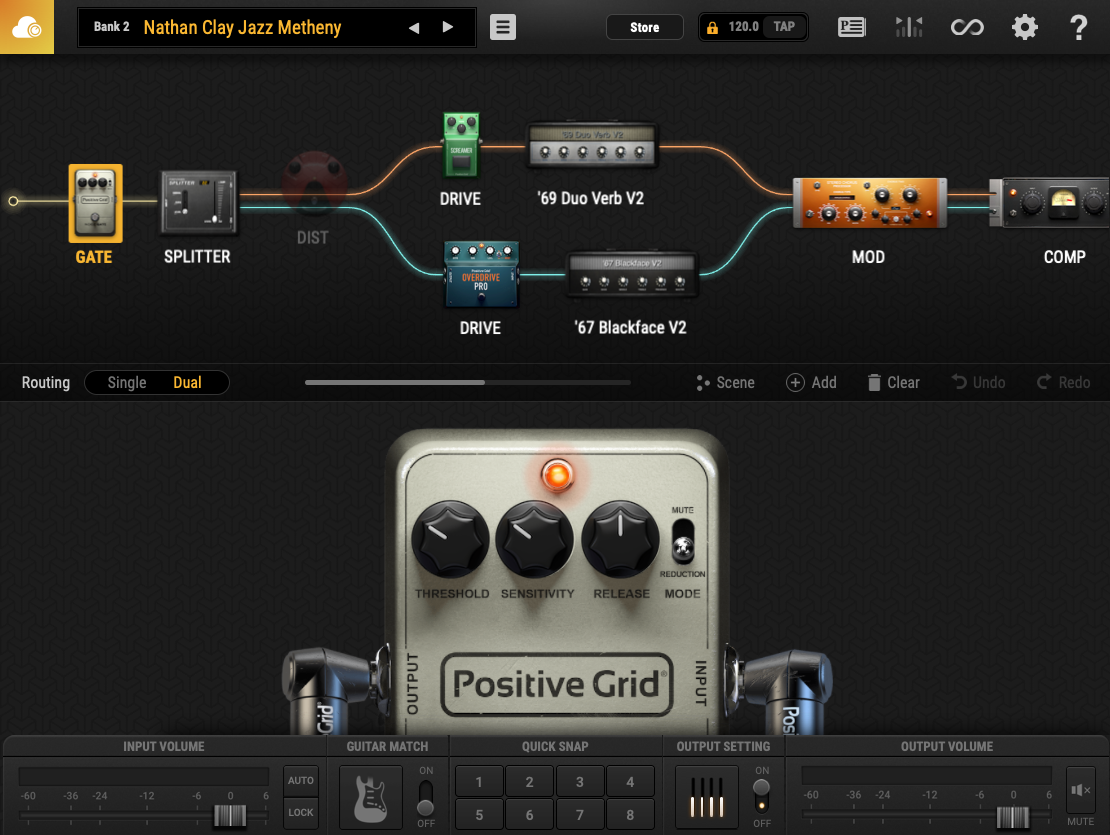This screenshot has height=835, width=1110.
Task: Clear the signal chain
Action: [x=893, y=383]
